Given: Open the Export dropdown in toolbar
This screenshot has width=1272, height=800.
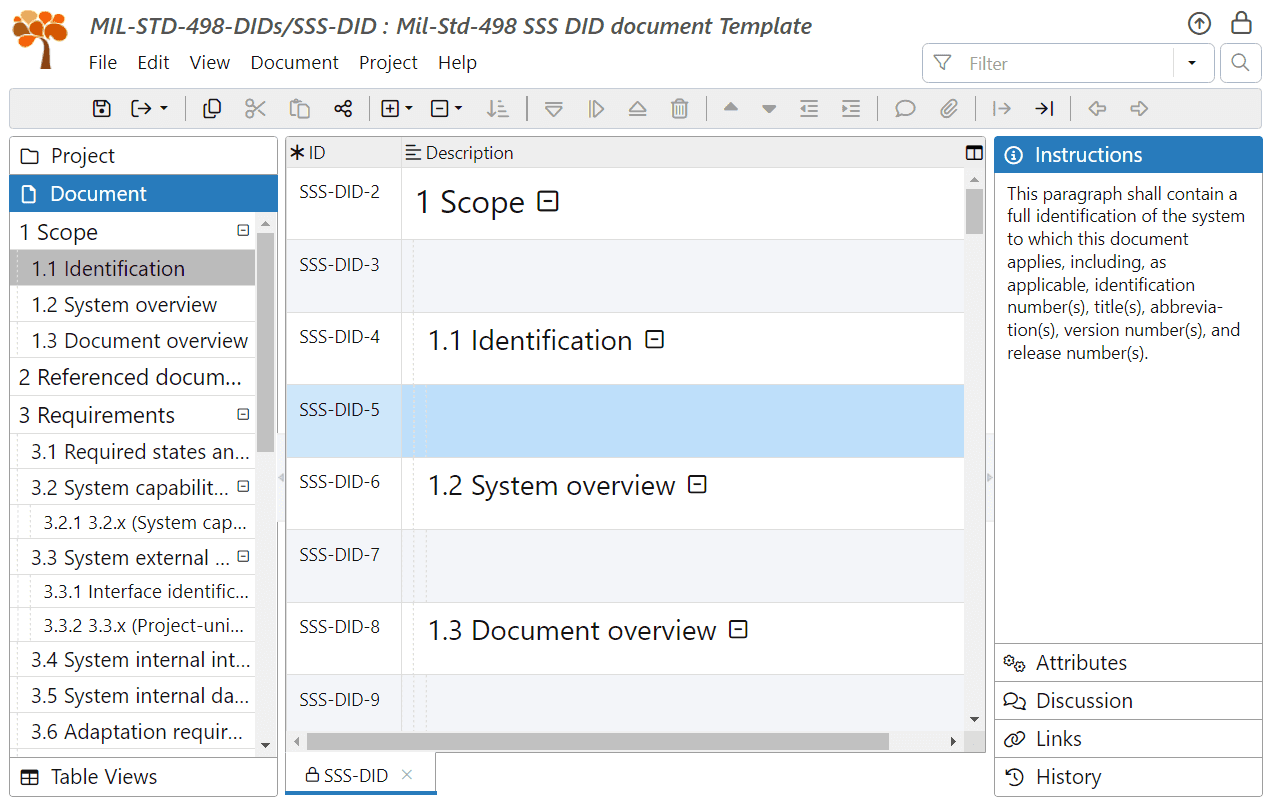Looking at the screenshot, I should 150,109.
